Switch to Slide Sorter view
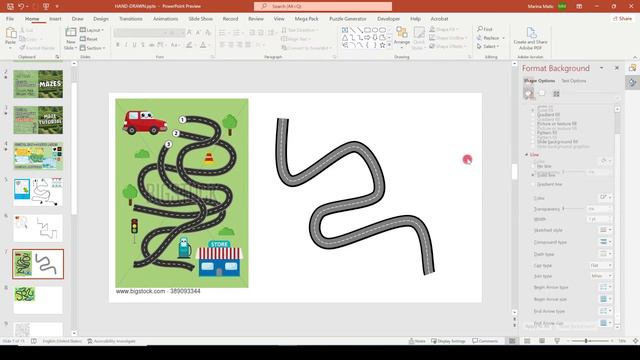Viewport: 640px width, 360px height. click(x=527, y=341)
